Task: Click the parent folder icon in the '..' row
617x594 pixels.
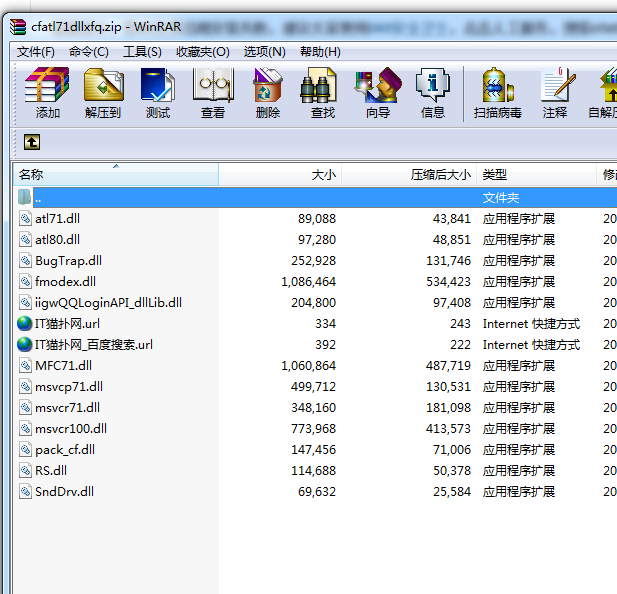Action: [x=24, y=197]
